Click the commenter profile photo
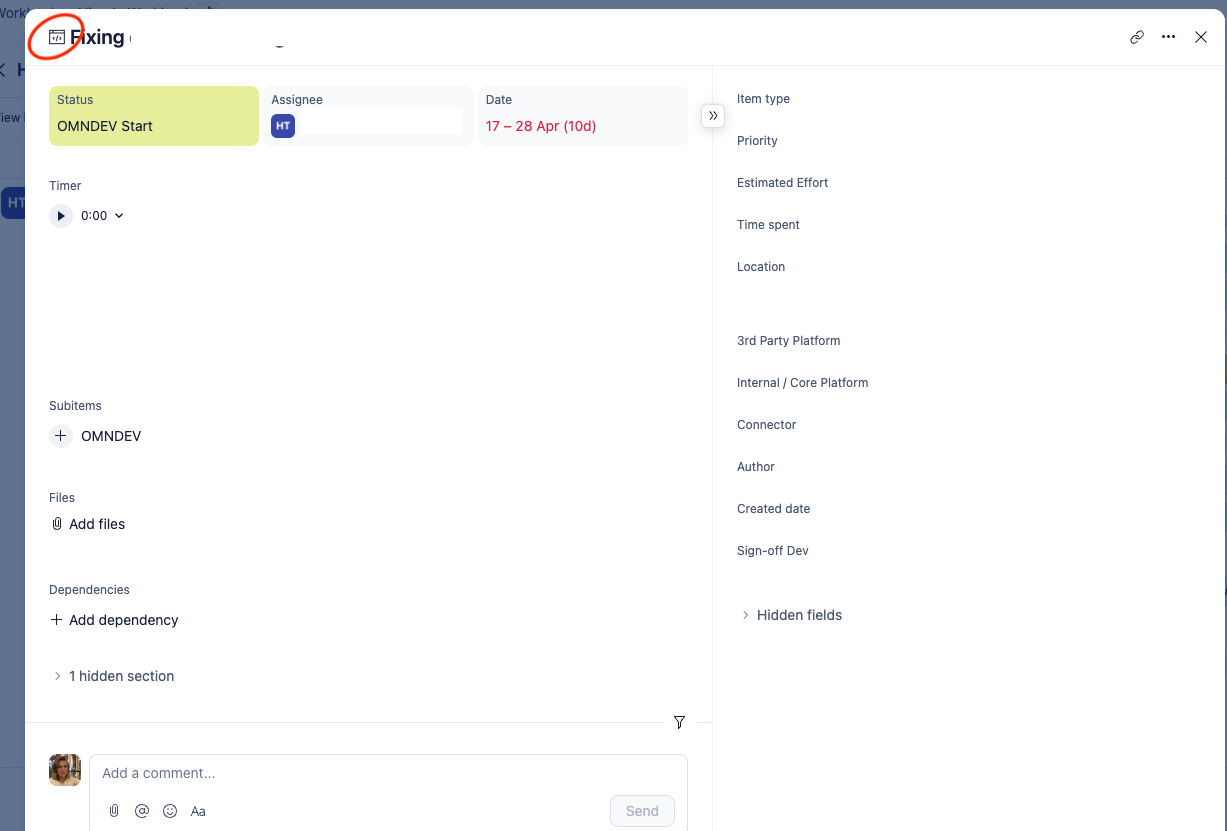 pyautogui.click(x=65, y=770)
